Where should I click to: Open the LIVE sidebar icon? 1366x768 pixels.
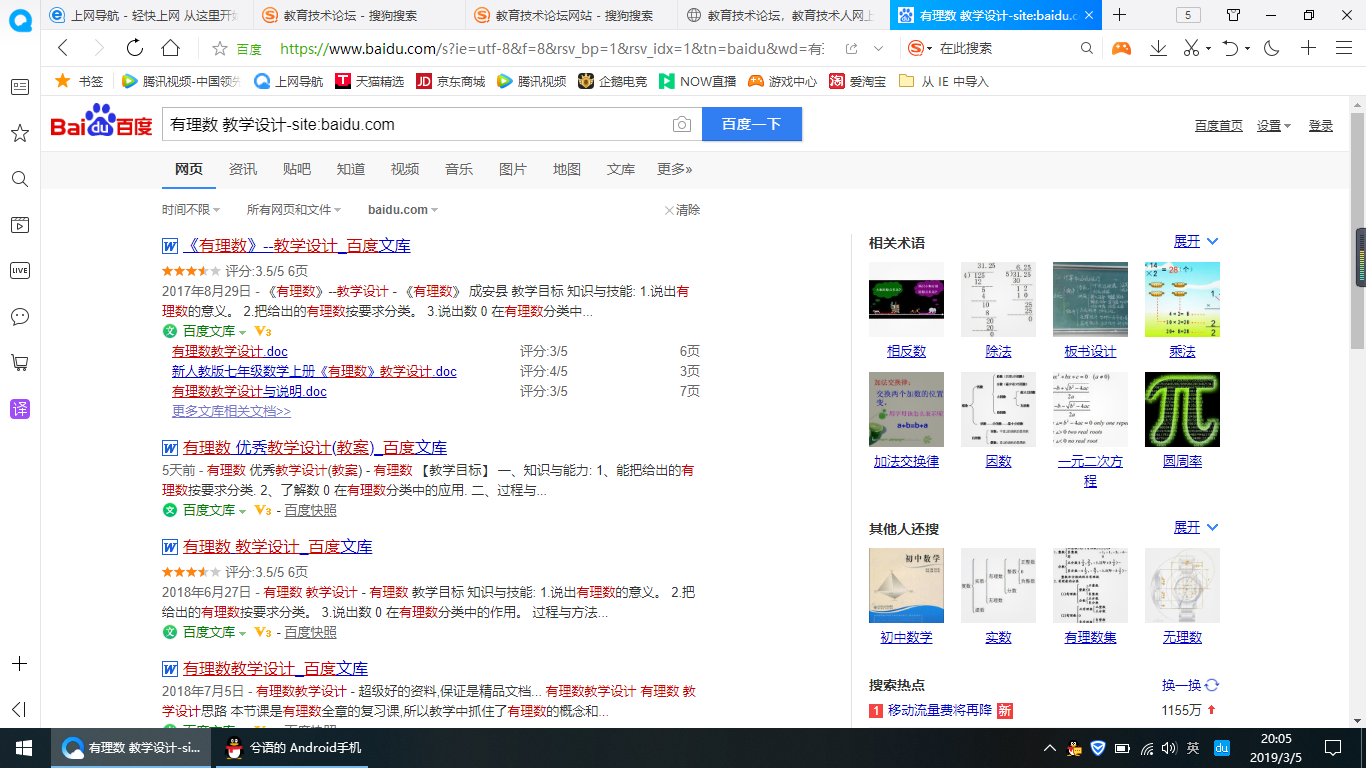point(20,270)
